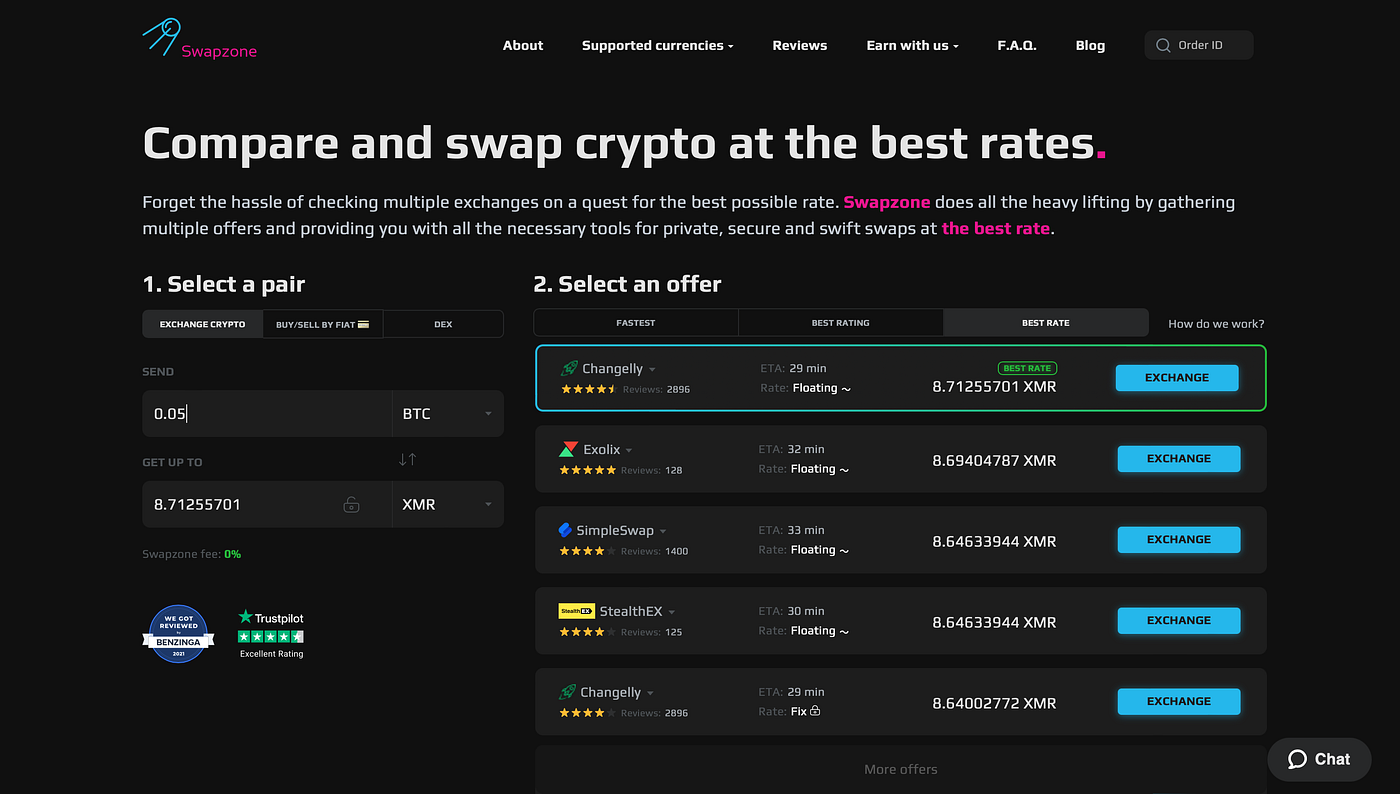Toggle the lock icon beside 8.71255701 amount
1400x794 pixels.
351,505
